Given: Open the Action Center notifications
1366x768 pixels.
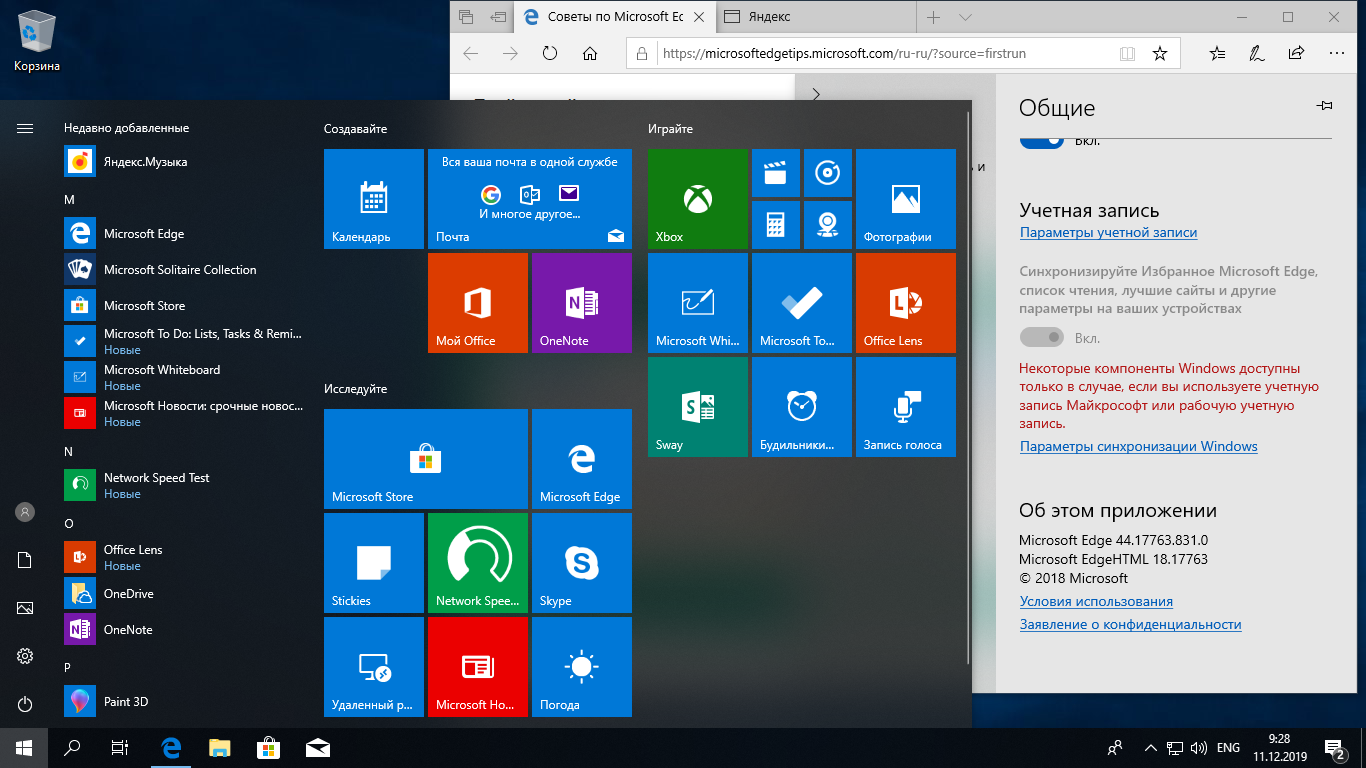Looking at the screenshot, I should 1335,748.
